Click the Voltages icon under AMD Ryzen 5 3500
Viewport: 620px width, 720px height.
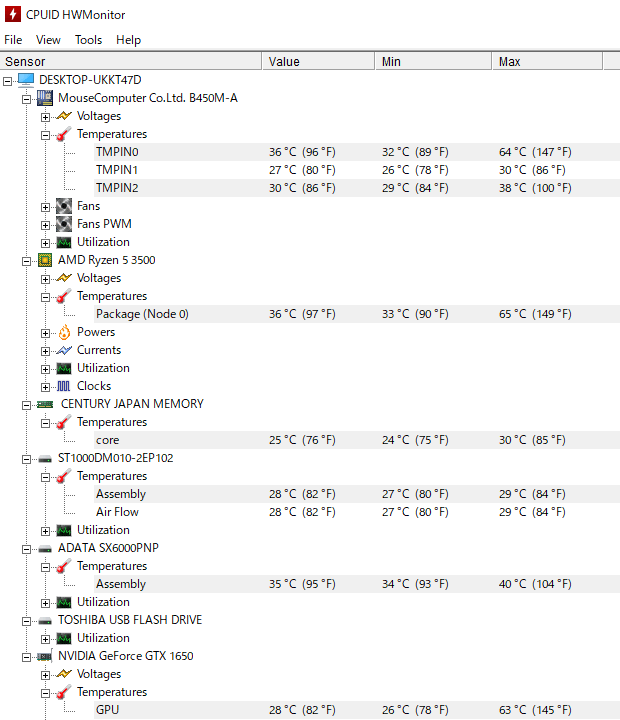click(x=64, y=278)
